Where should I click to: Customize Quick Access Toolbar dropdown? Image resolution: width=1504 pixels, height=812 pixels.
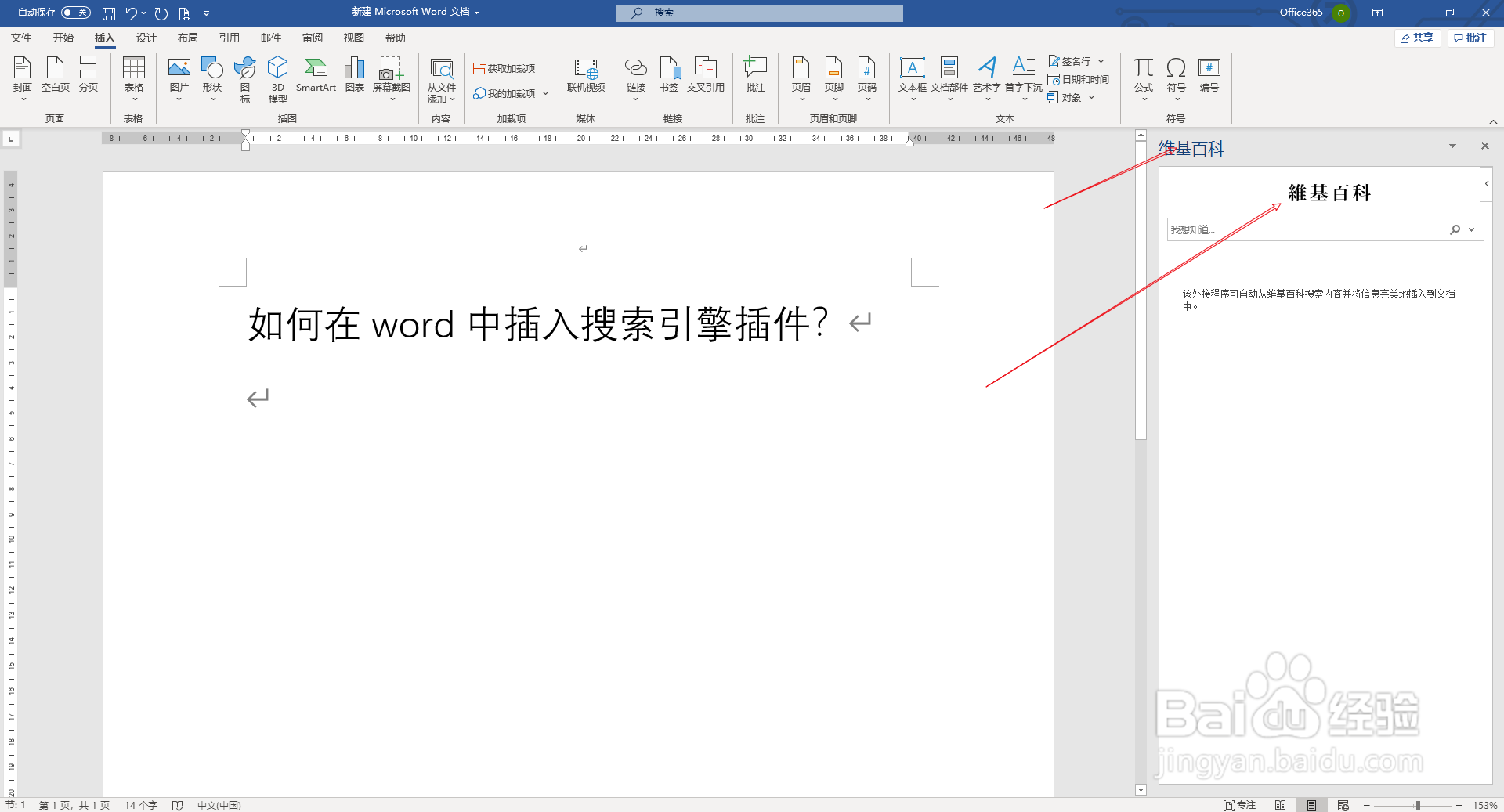coord(207,13)
